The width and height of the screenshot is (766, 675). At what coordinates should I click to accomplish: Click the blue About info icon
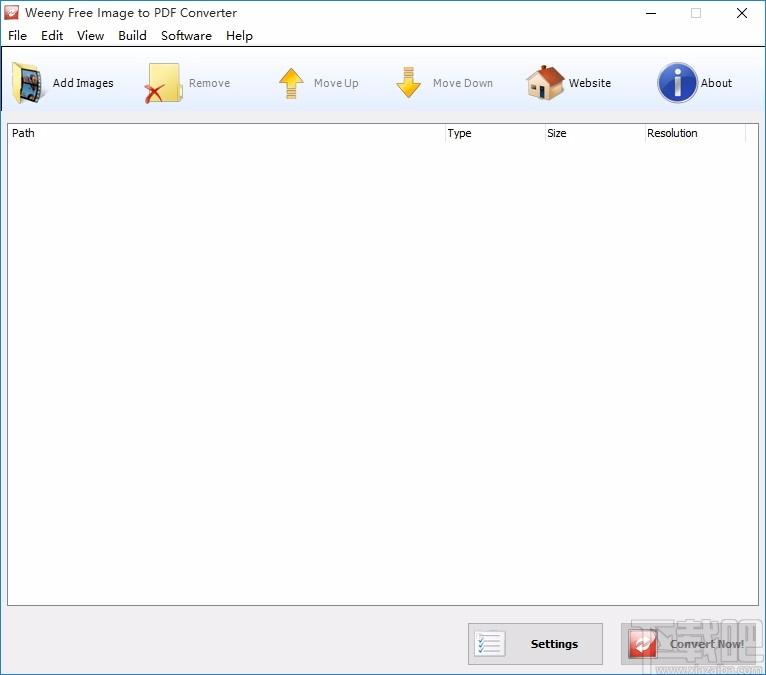tap(677, 83)
